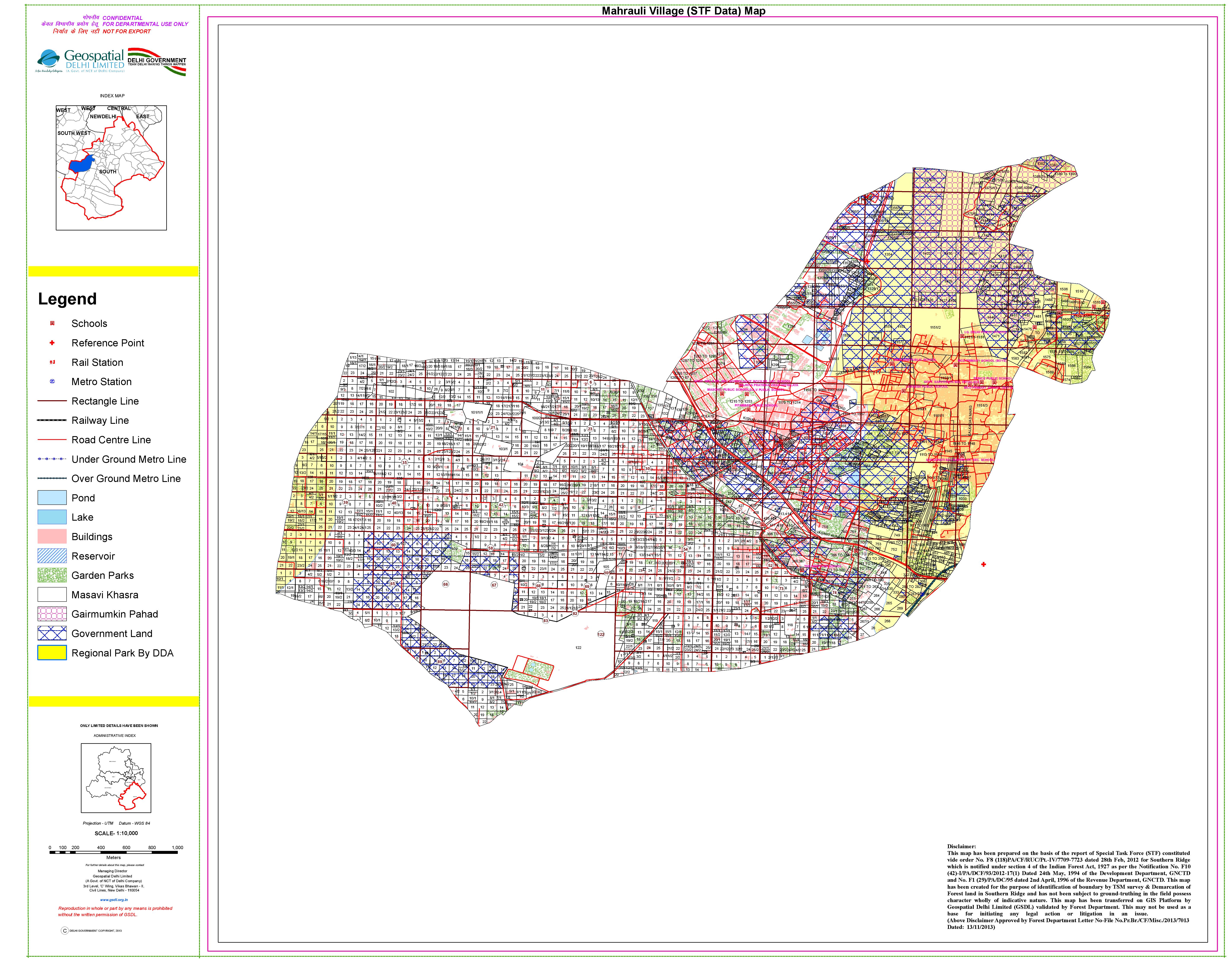This screenshot has height=973, width=1232.
Task: Click the Regional Park By DDA yellow swatch
Action: pyautogui.click(x=52, y=653)
